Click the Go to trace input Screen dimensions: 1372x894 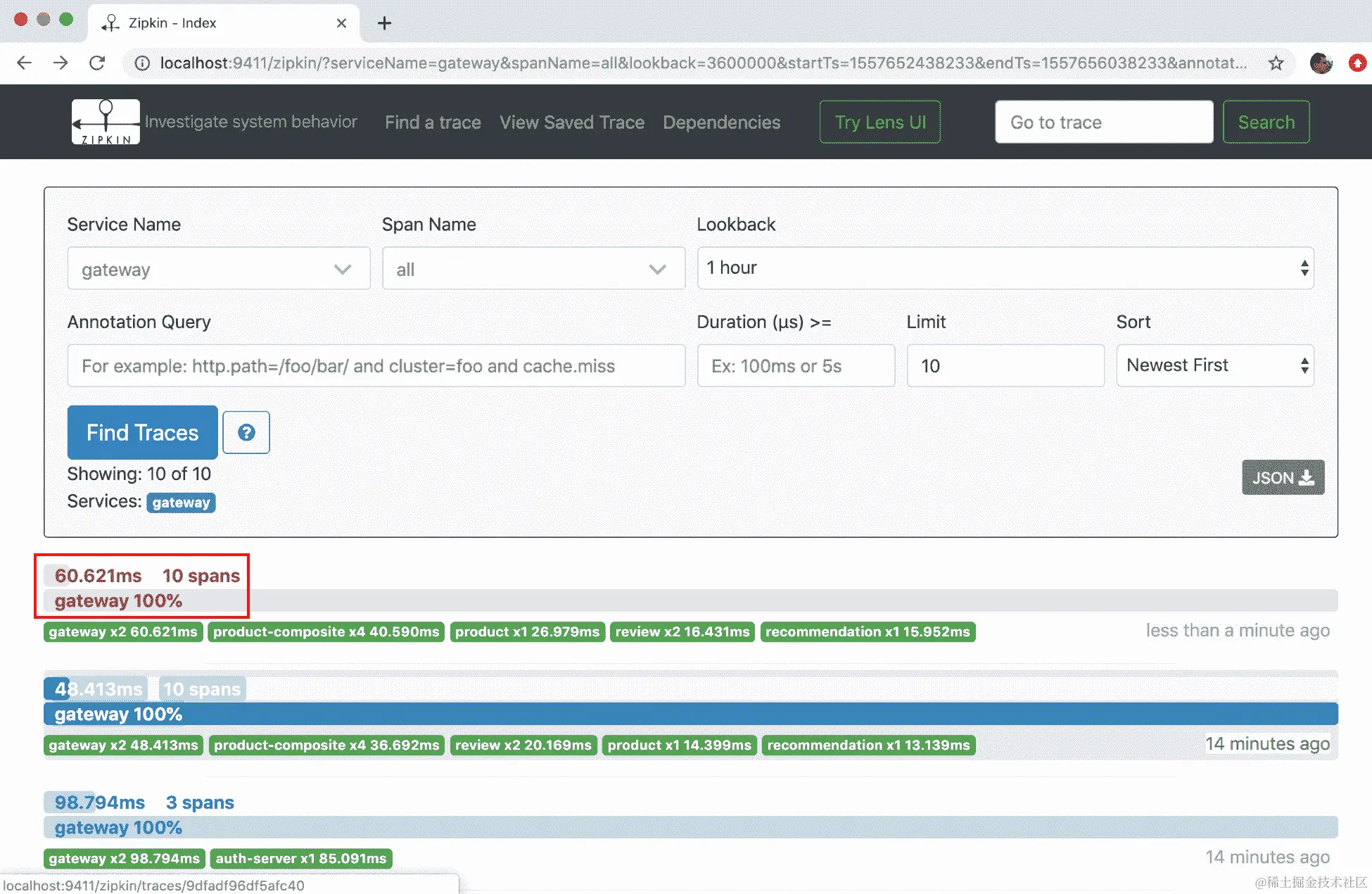point(1103,122)
